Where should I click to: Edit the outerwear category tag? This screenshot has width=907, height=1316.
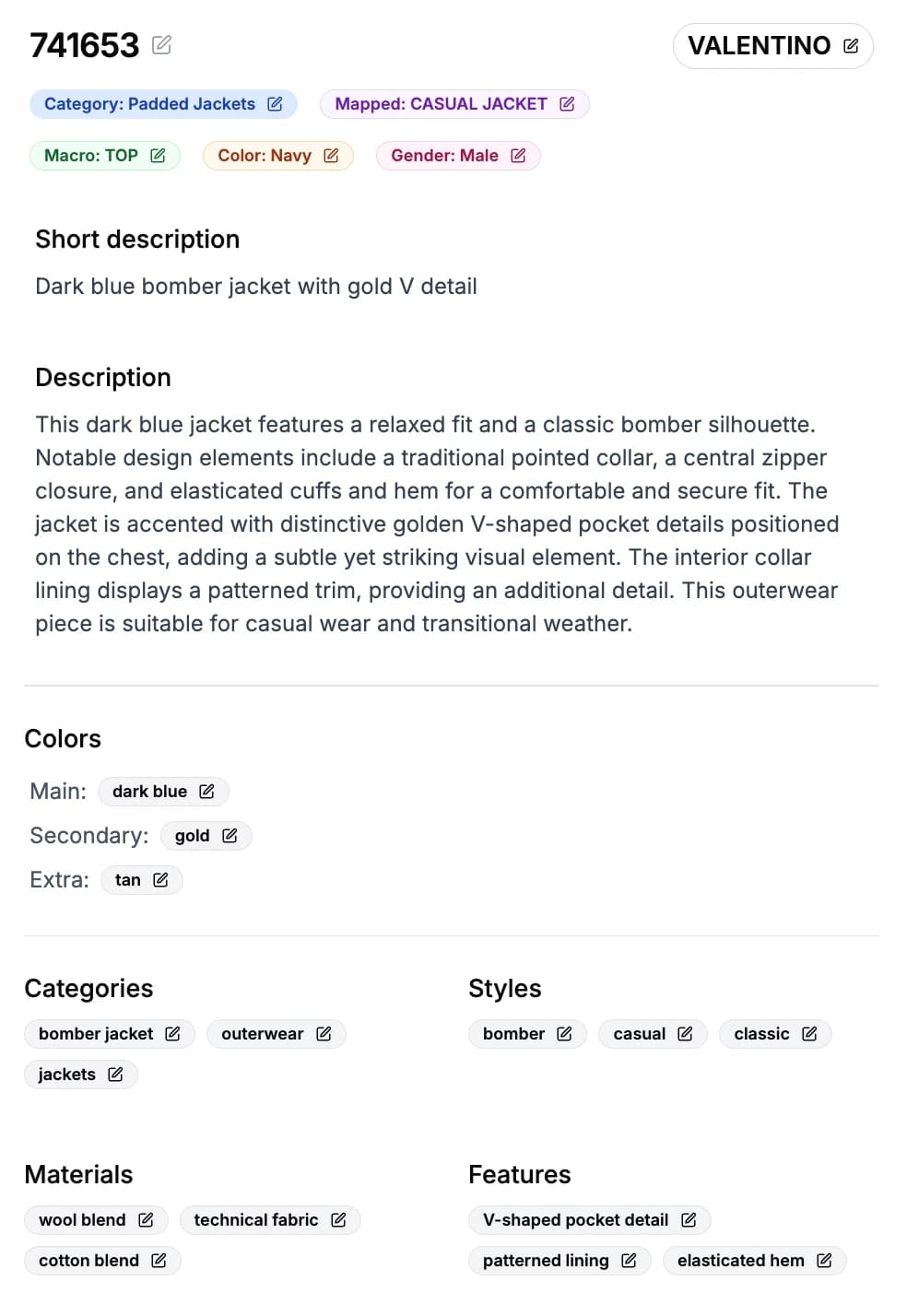(x=324, y=1033)
